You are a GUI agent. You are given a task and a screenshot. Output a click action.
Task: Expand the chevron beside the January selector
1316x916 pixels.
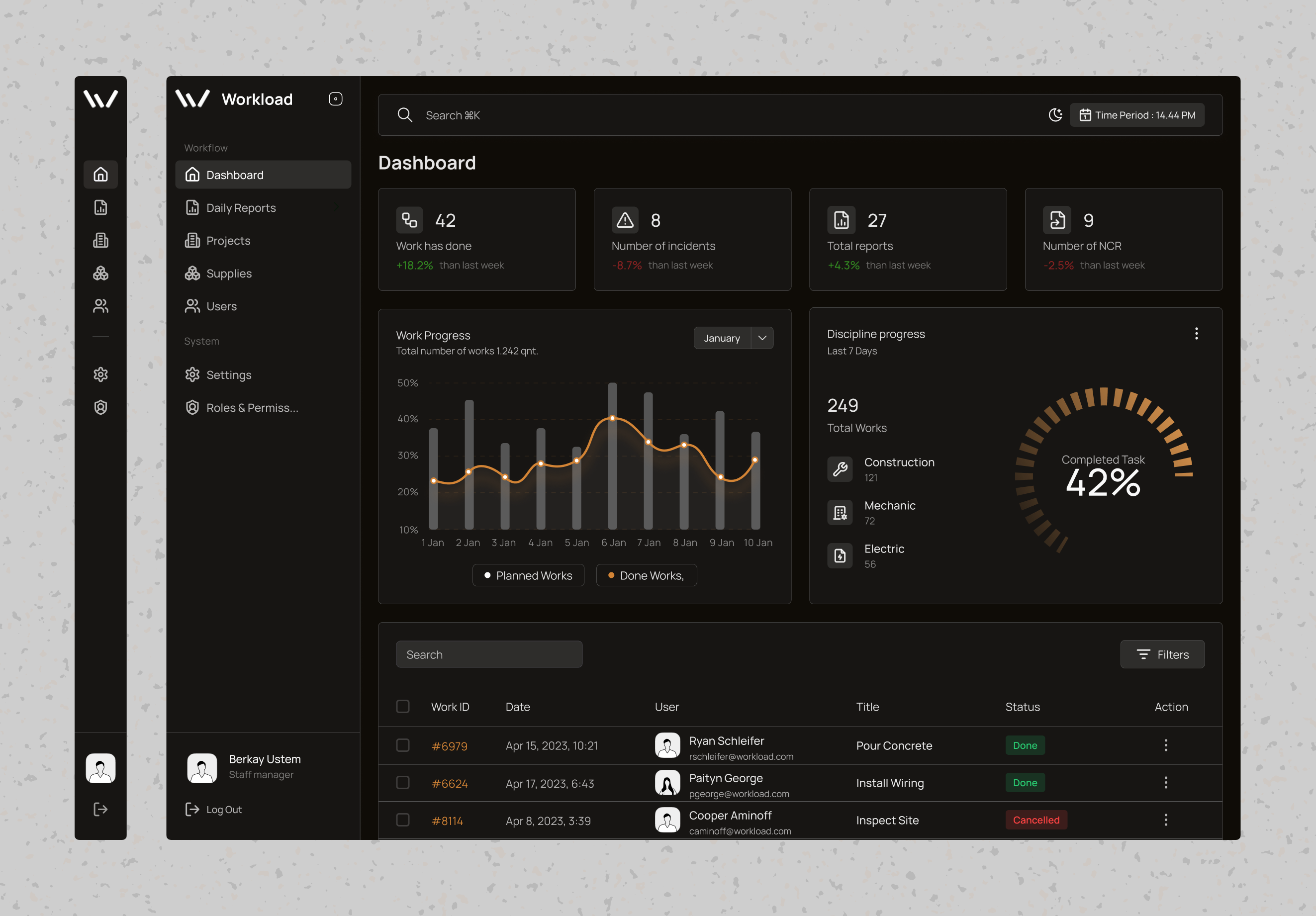point(762,338)
